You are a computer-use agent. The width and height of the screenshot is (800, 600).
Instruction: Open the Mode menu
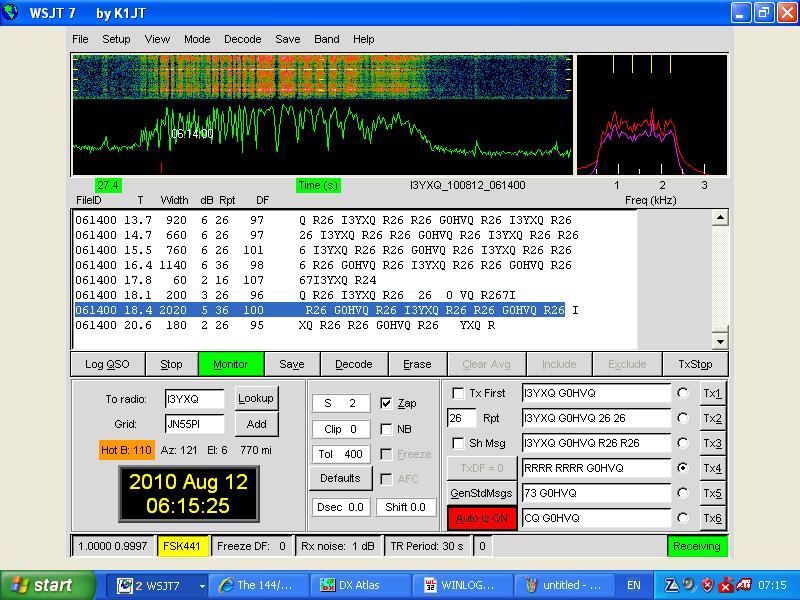coord(197,39)
